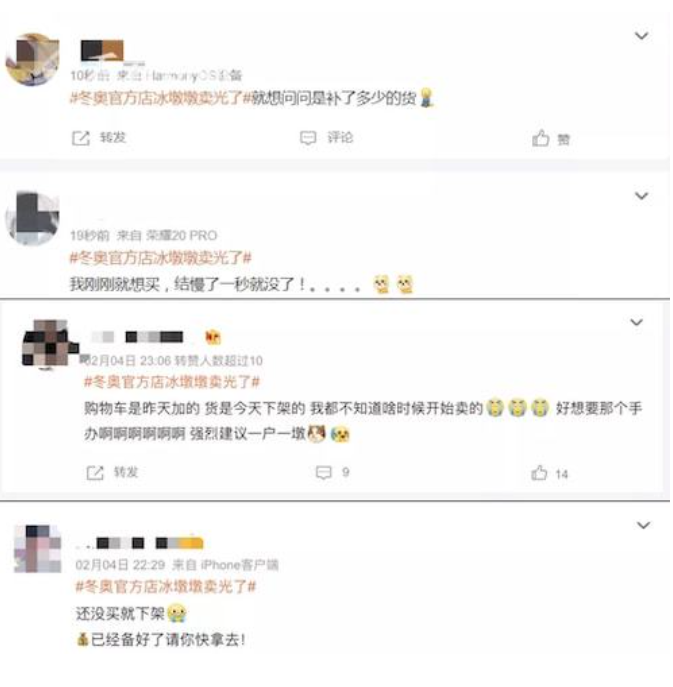
Task: View the first post author's avatar
Action: tap(33, 59)
